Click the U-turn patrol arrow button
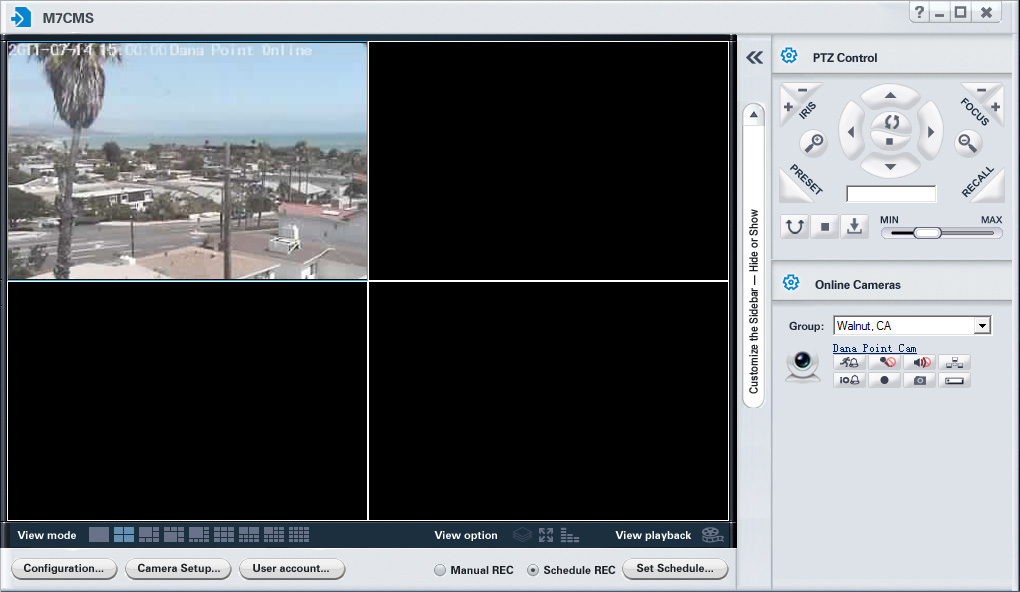The width and height of the screenshot is (1020, 592). tap(794, 227)
